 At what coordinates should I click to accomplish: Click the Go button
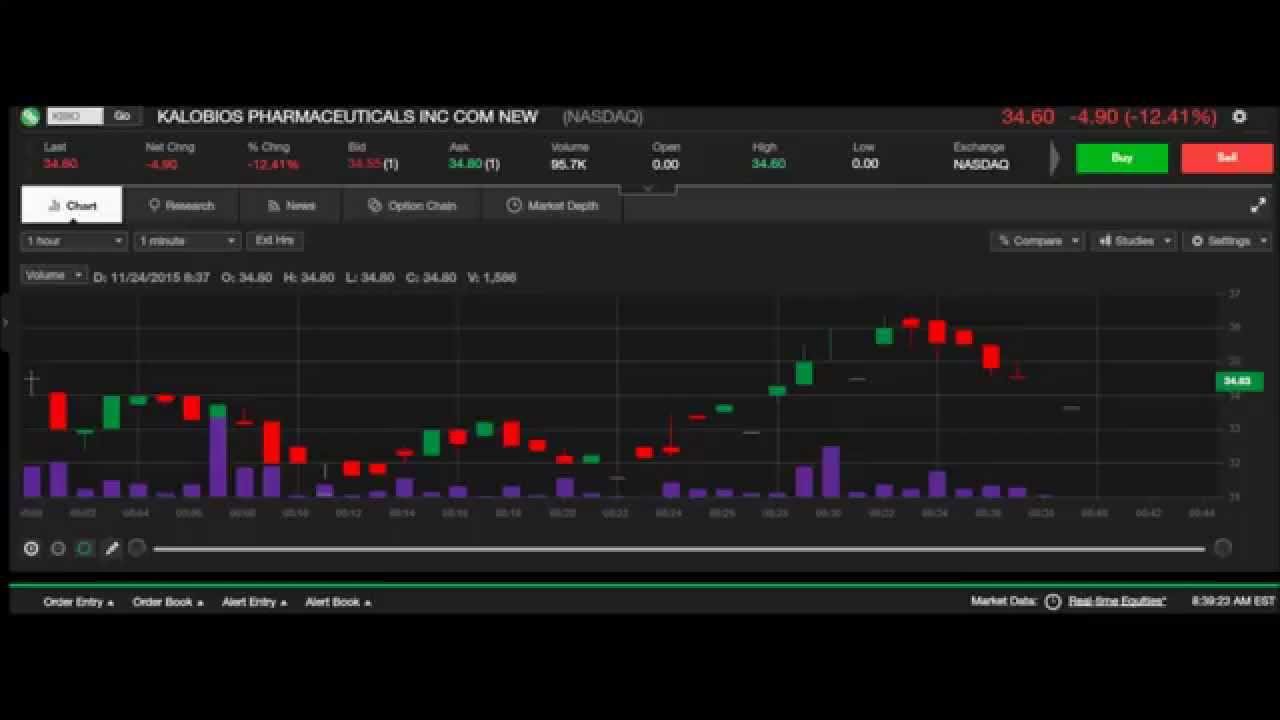(x=122, y=116)
